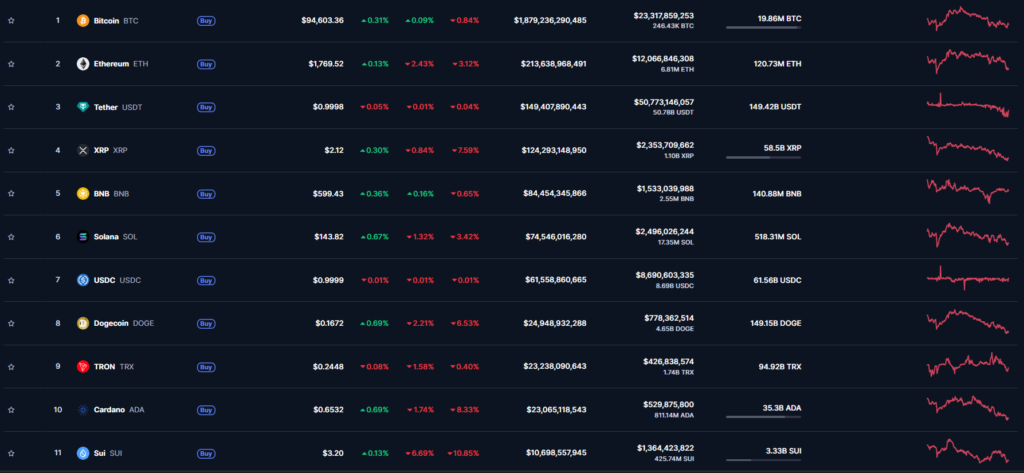Star Ethereum to add to watchlist
The height and width of the screenshot is (473, 1024).
11,64
